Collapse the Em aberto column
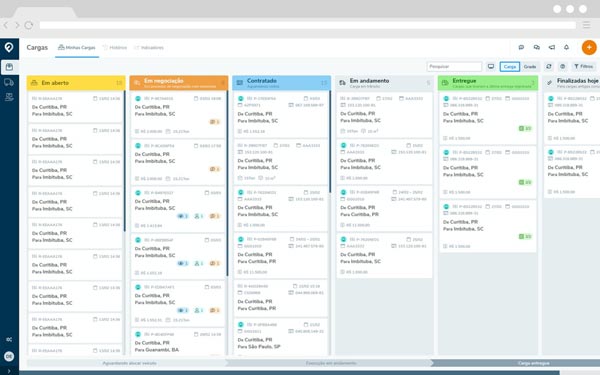This screenshot has width=600, height=375. coord(119,83)
